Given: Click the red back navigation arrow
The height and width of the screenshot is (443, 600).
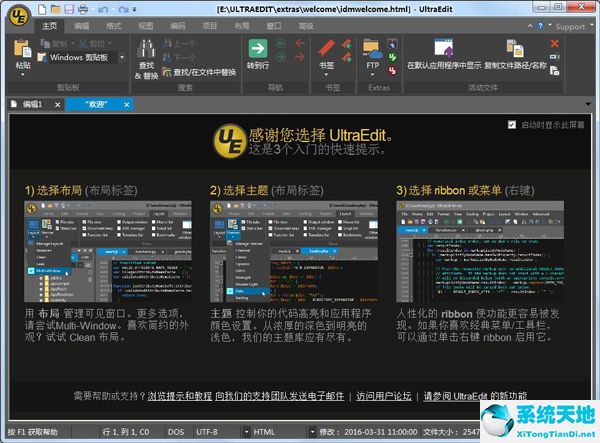Looking at the screenshot, I should click(300, 43).
